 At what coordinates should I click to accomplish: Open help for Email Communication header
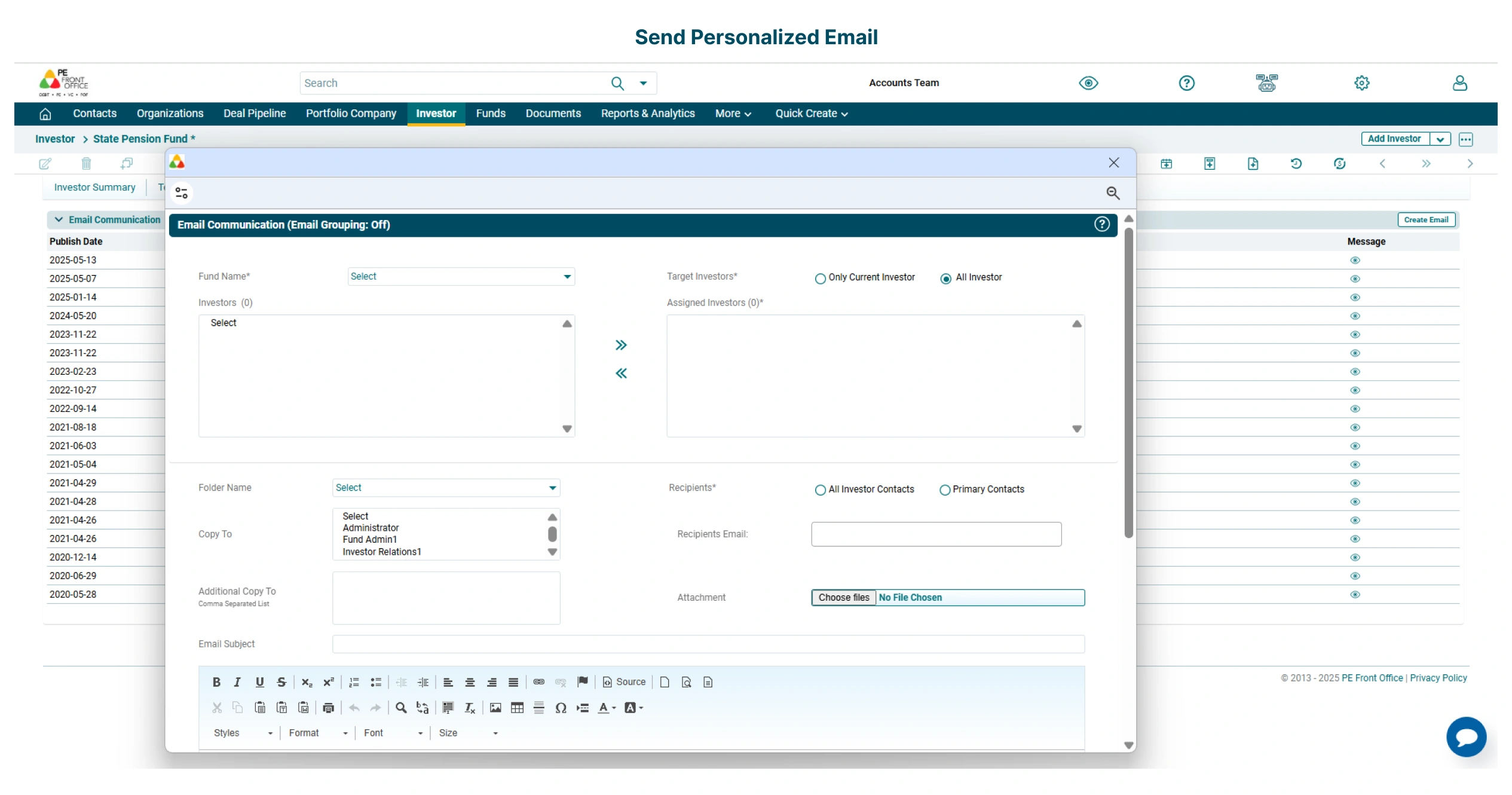point(1102,224)
